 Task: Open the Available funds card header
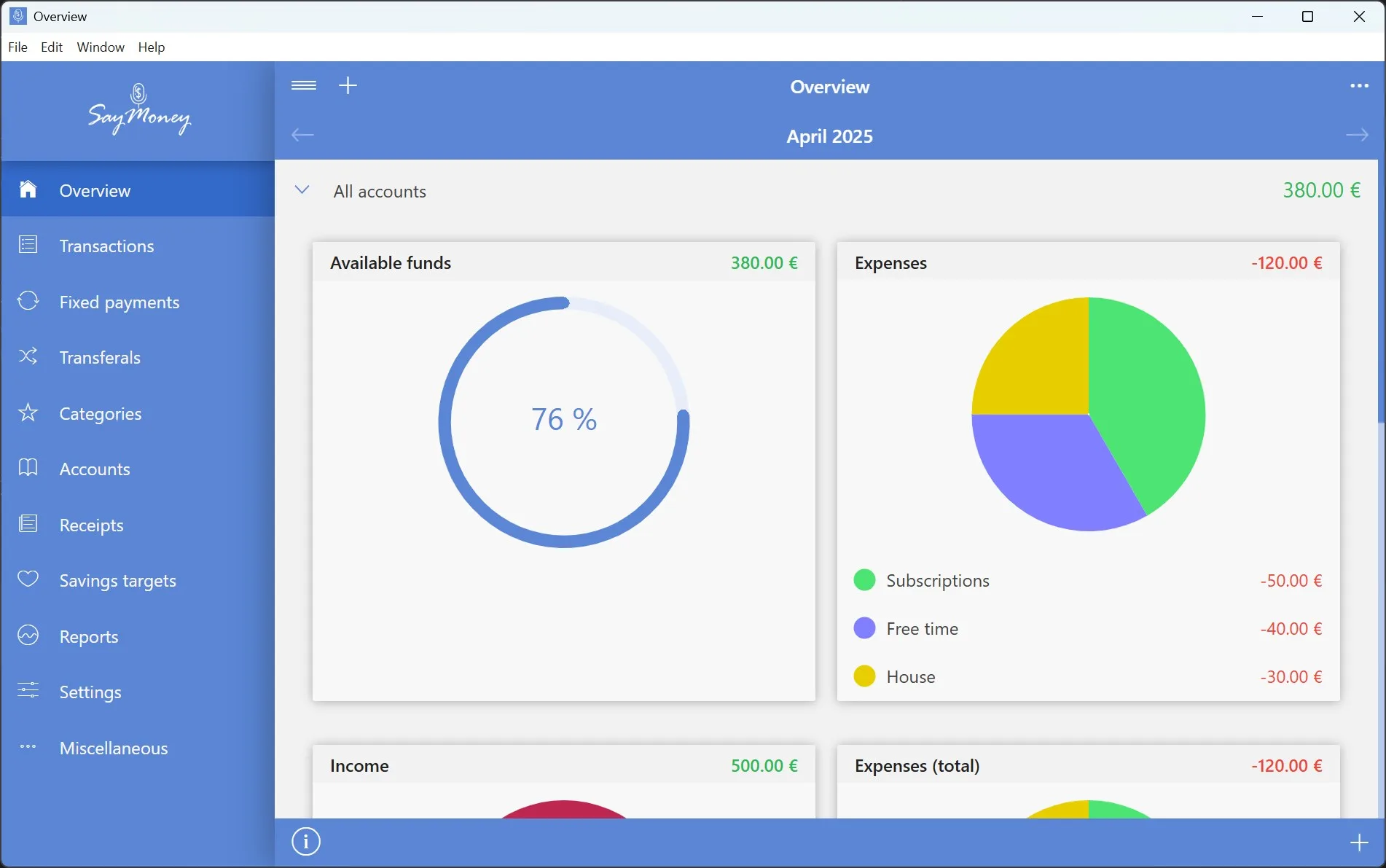pos(564,262)
